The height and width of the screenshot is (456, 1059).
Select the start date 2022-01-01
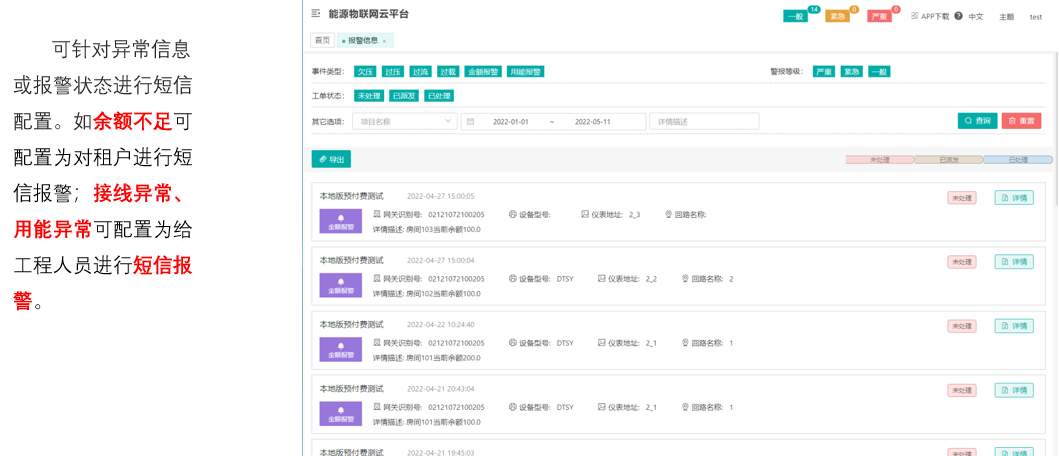point(511,122)
